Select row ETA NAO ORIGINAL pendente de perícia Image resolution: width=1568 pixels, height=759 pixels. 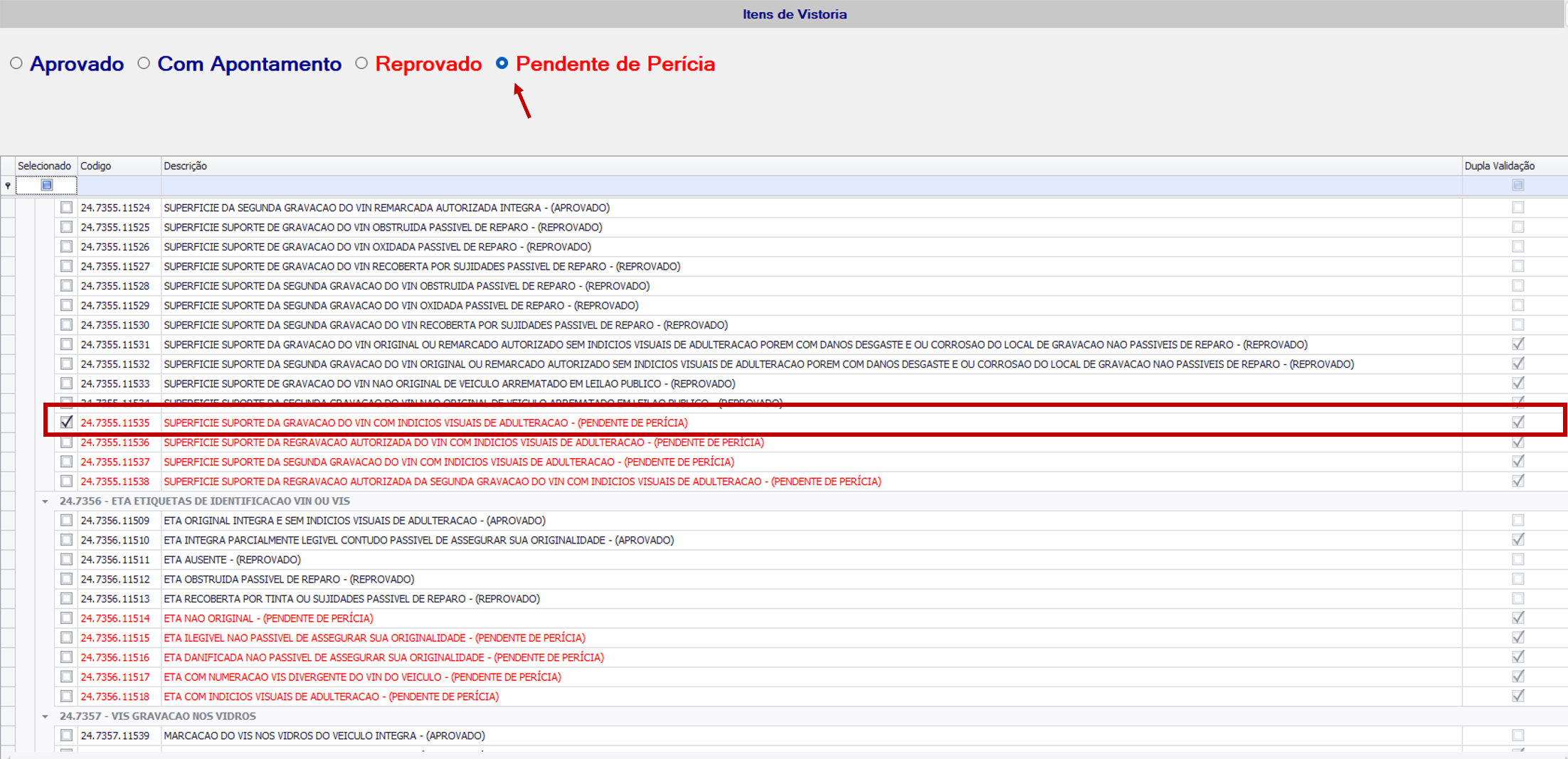(x=783, y=618)
